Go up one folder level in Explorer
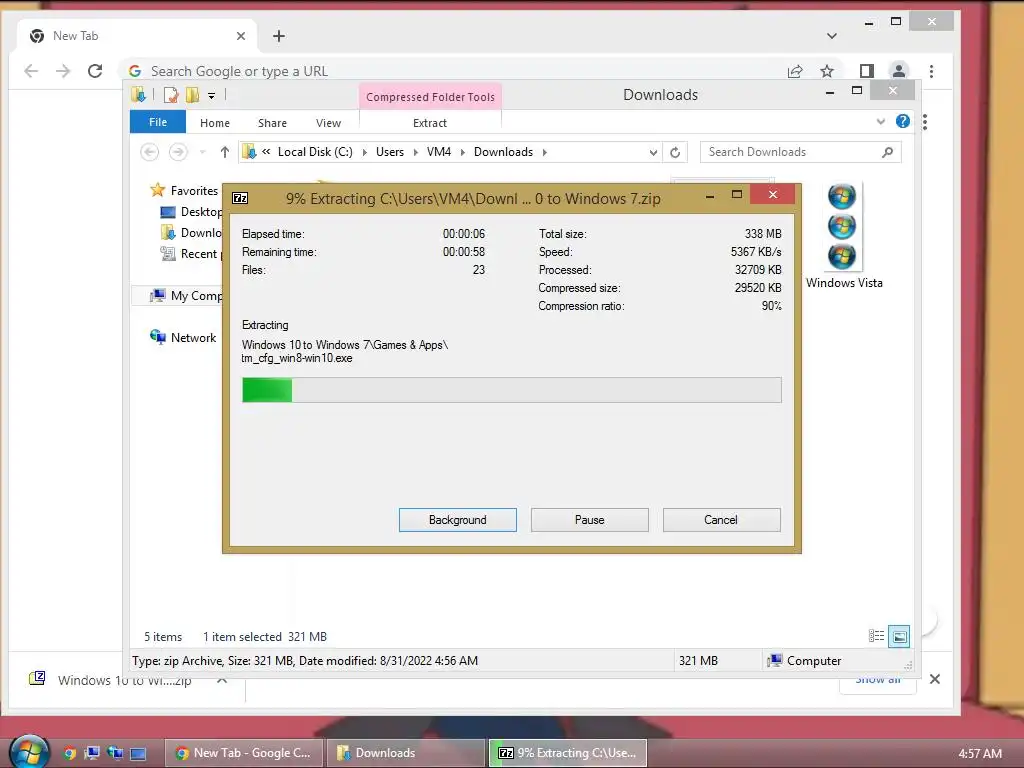This screenshot has width=1024, height=768. [225, 152]
